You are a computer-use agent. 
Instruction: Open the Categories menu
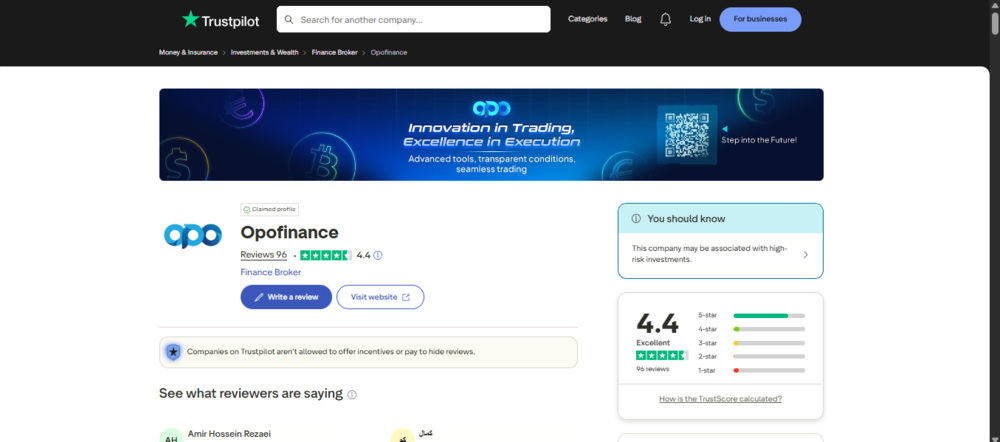[587, 19]
